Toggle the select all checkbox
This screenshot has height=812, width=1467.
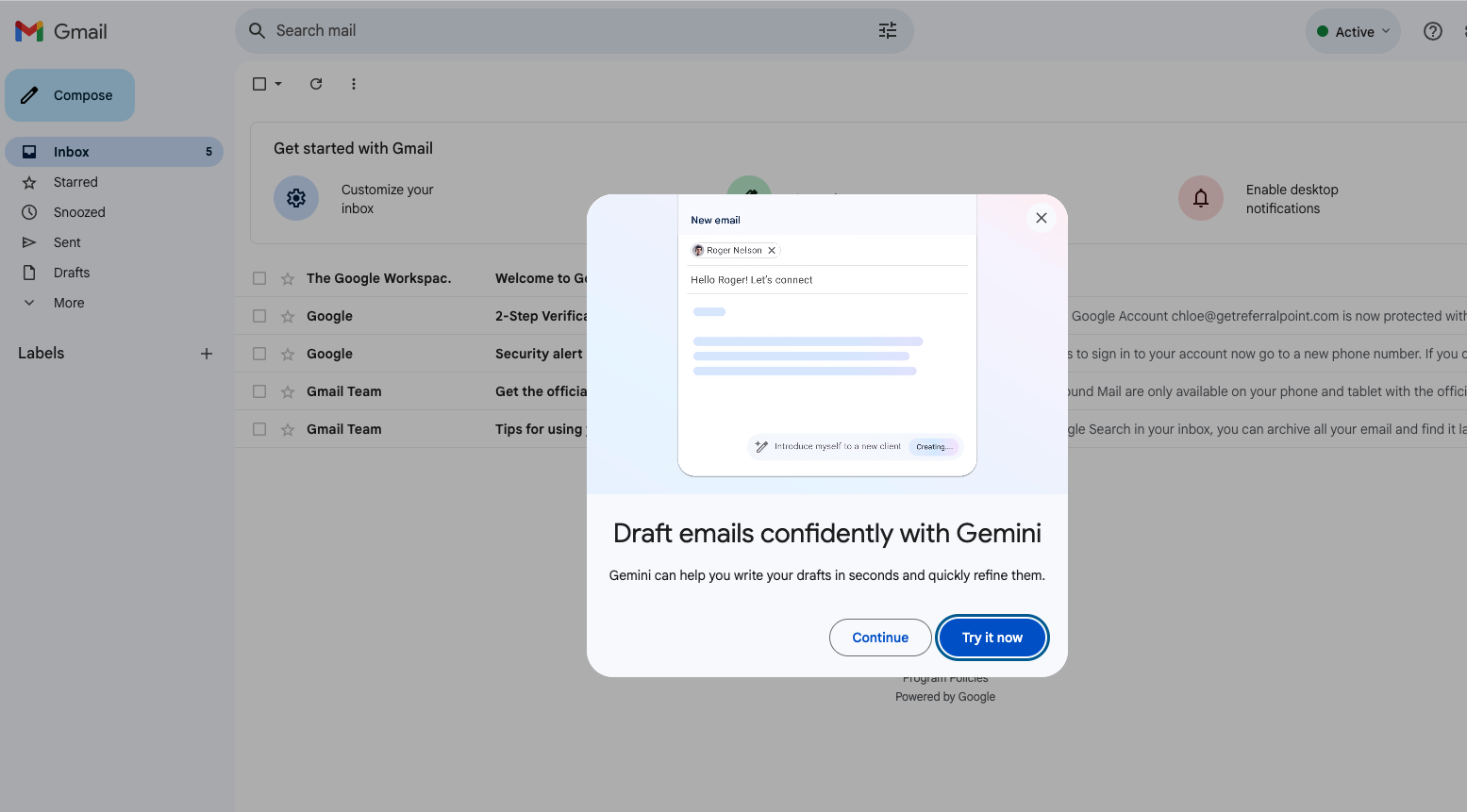click(x=259, y=84)
